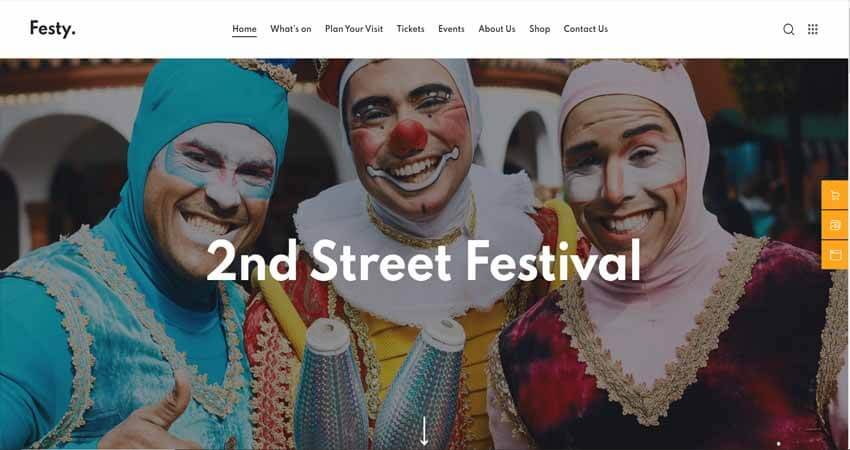Select the white slider dot indicator
This screenshot has width=850, height=450.
[x=778, y=443]
